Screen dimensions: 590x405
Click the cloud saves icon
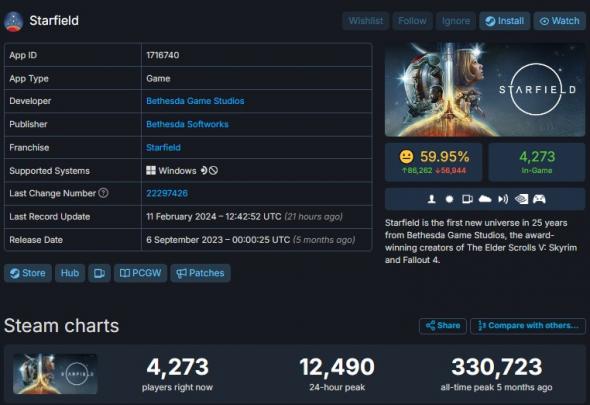click(x=485, y=199)
